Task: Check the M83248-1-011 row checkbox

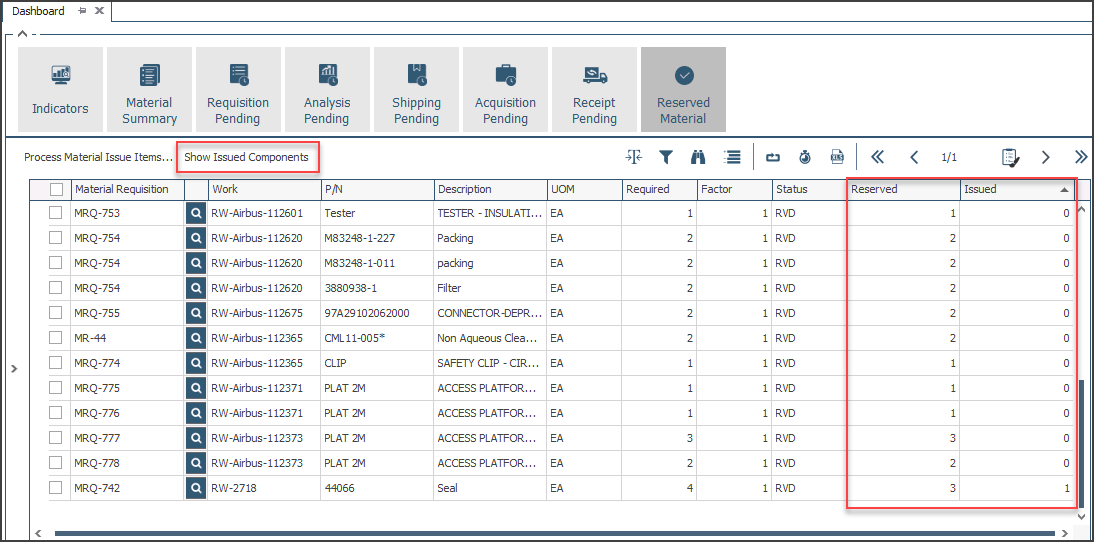Action: pyautogui.click(x=55, y=263)
